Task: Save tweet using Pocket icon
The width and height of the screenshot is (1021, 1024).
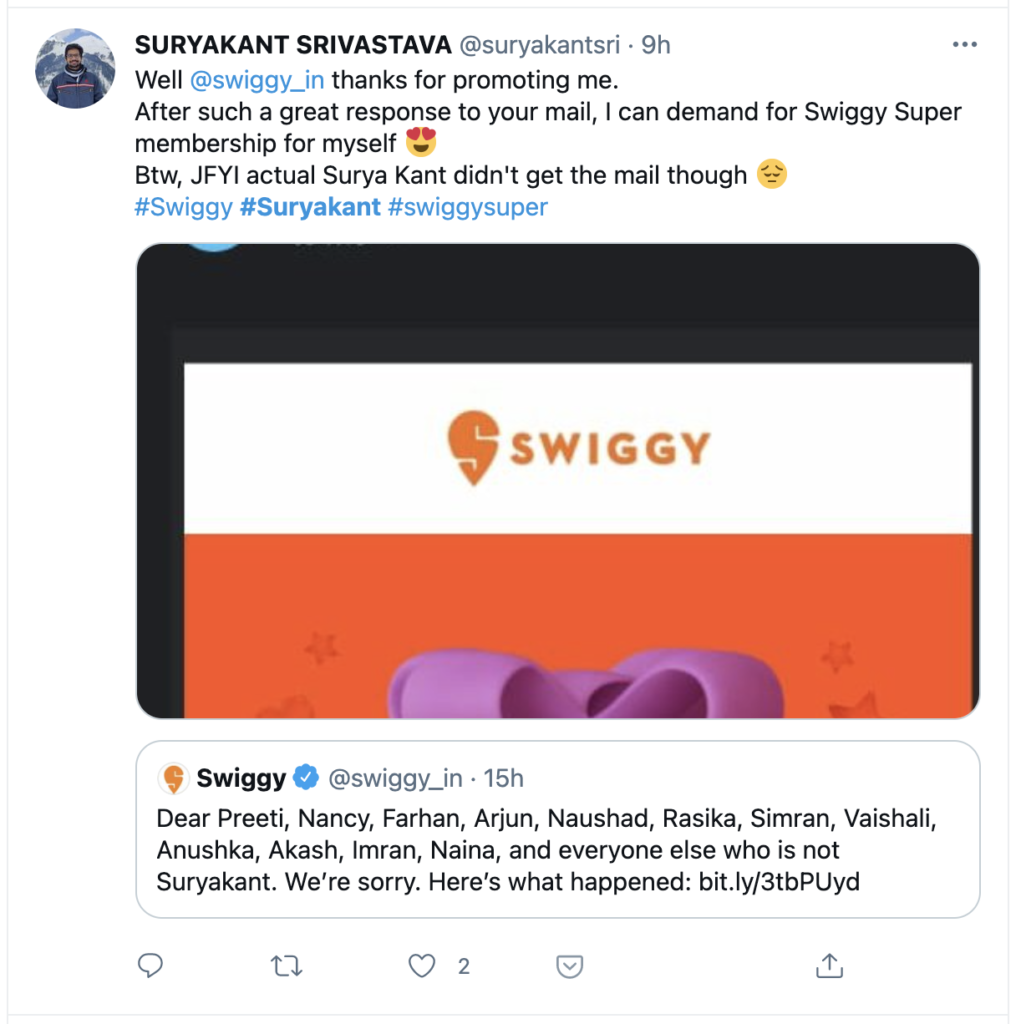Action: (x=569, y=965)
